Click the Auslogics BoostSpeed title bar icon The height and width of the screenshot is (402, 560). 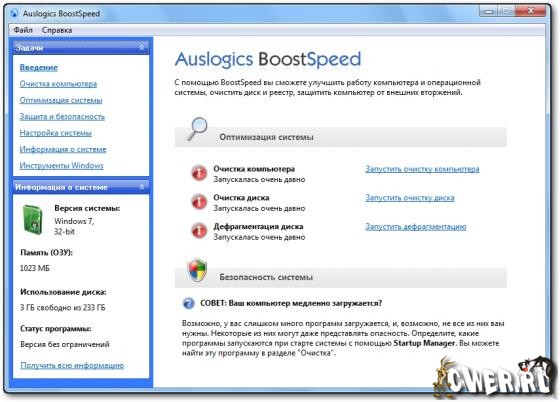click(x=14, y=13)
